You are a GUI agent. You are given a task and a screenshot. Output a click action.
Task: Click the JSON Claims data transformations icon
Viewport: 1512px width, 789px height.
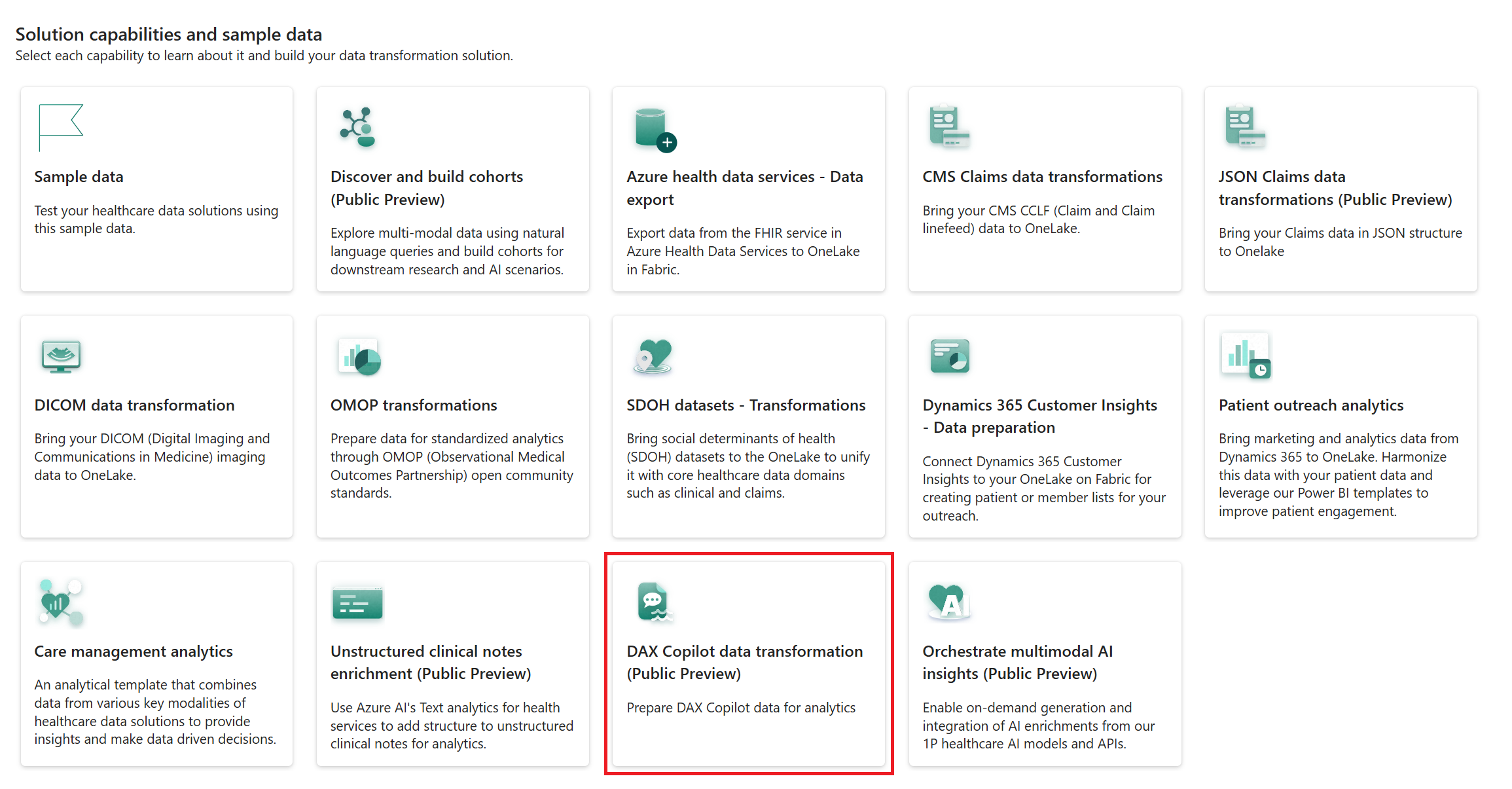click(1245, 126)
